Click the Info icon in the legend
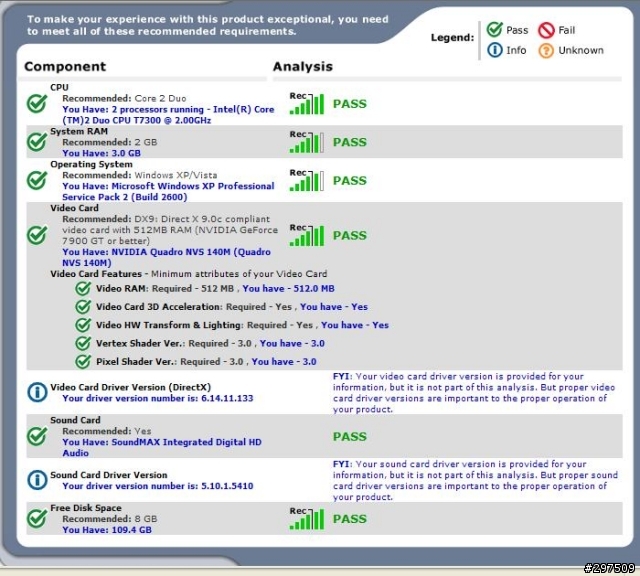640x576 pixels. [x=495, y=50]
